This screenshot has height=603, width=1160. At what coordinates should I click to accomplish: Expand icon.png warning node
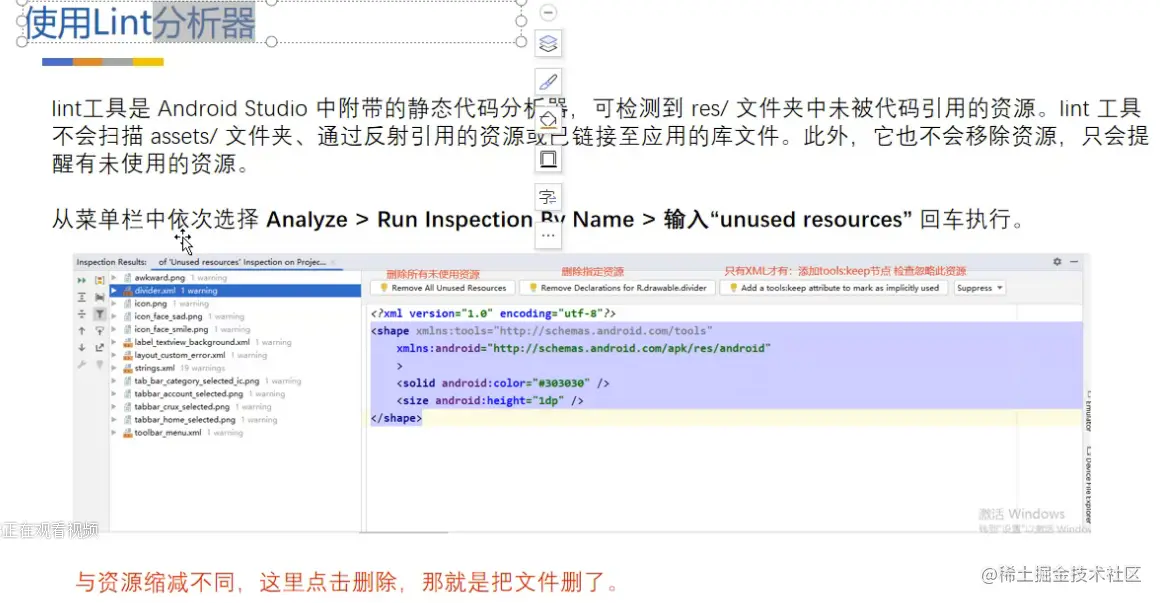coord(114,303)
